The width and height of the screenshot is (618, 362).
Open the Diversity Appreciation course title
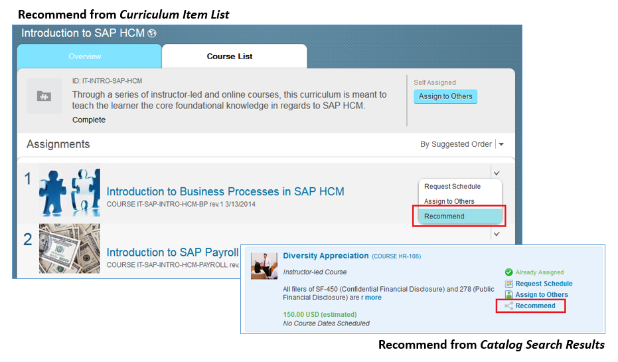pos(326,256)
